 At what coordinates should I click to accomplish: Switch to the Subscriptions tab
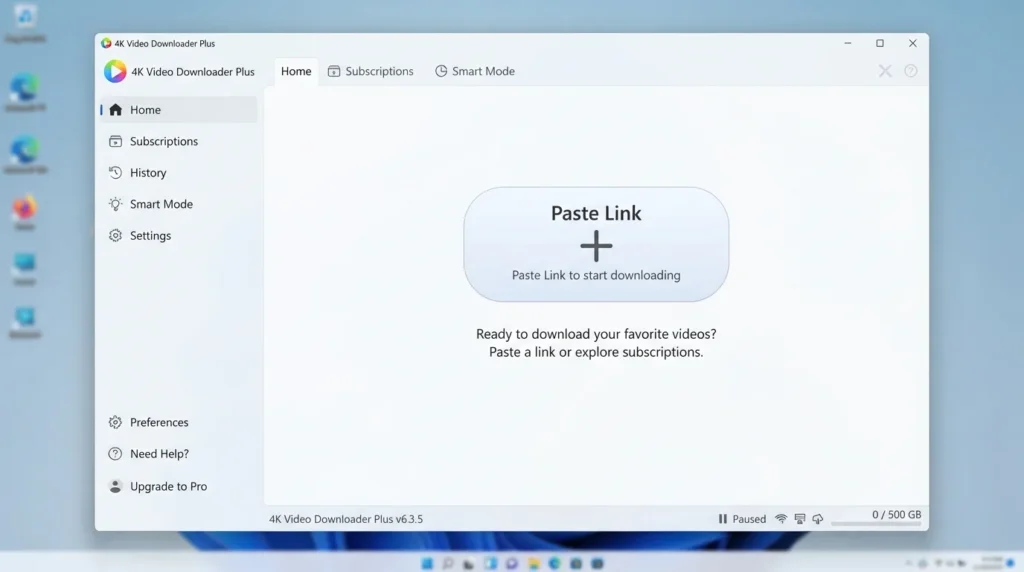point(370,71)
